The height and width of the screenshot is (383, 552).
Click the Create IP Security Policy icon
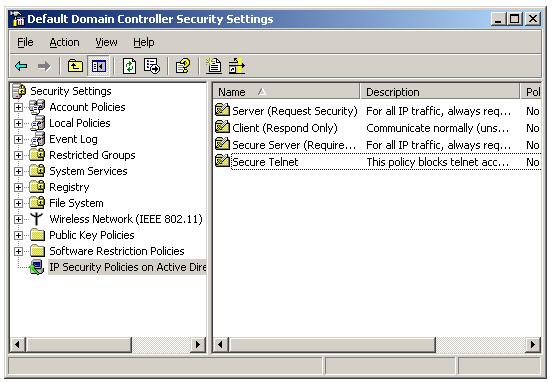coord(214,66)
